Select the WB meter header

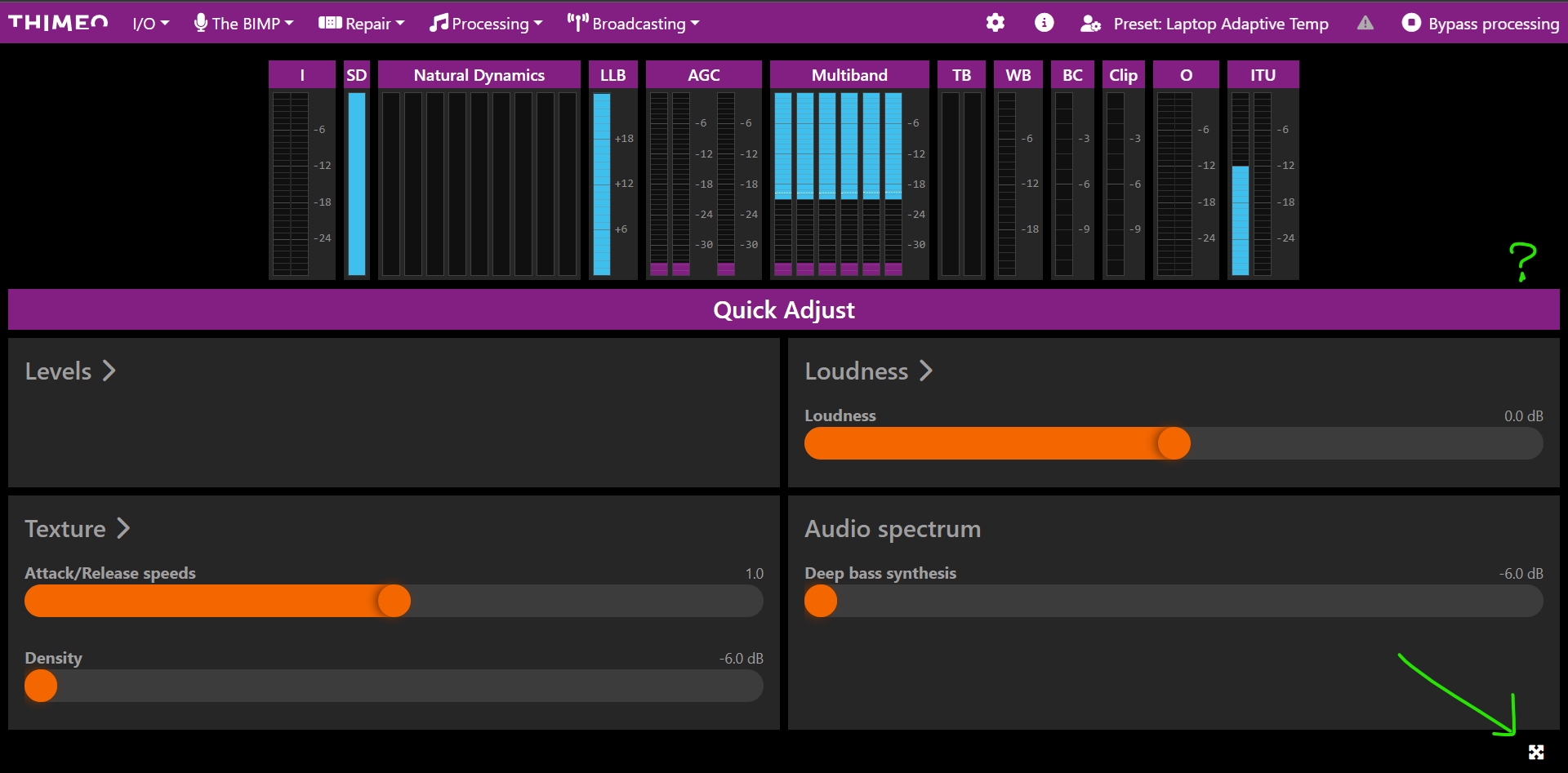coord(1018,74)
